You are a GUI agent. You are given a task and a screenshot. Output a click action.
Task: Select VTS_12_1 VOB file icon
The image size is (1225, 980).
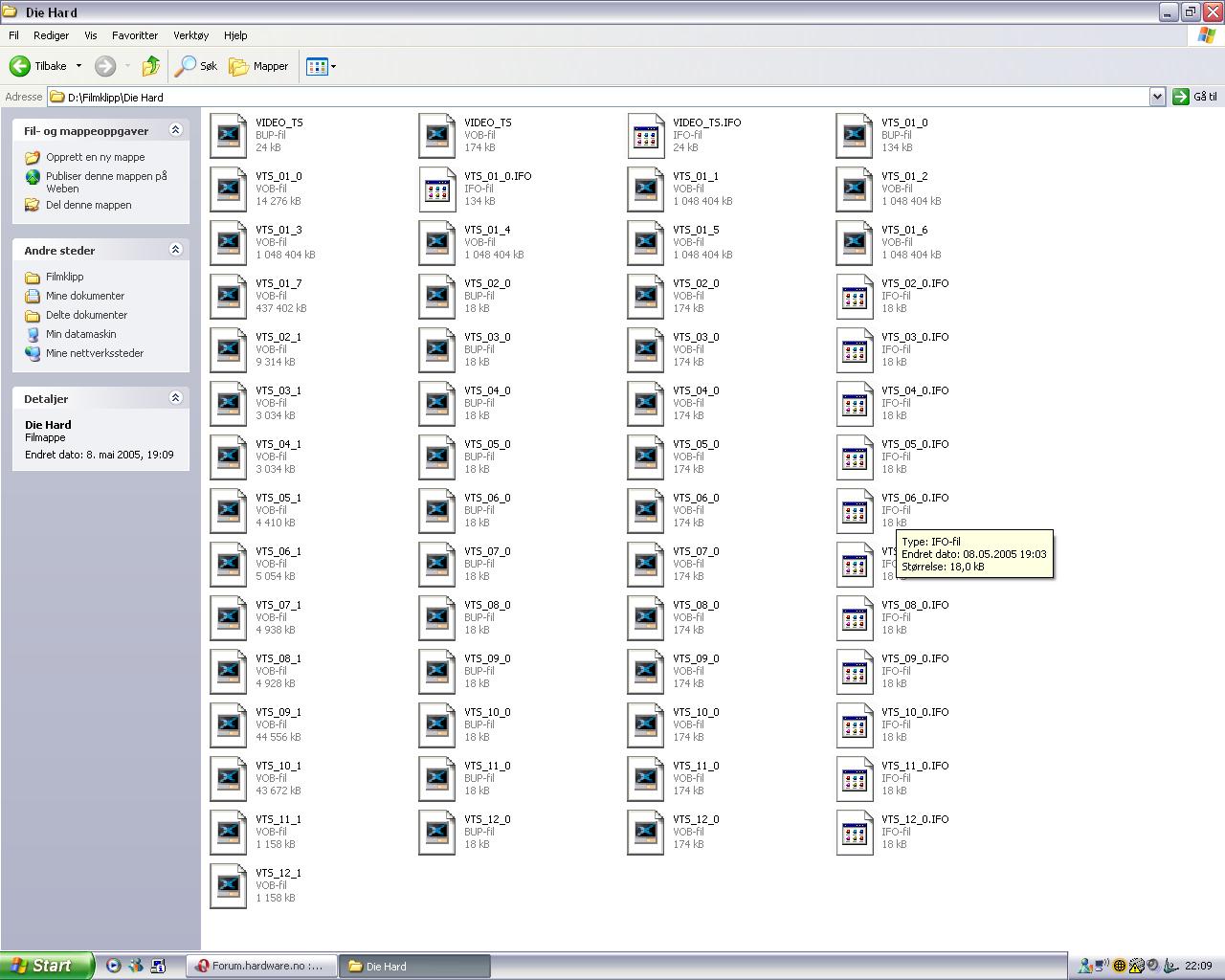(229, 885)
